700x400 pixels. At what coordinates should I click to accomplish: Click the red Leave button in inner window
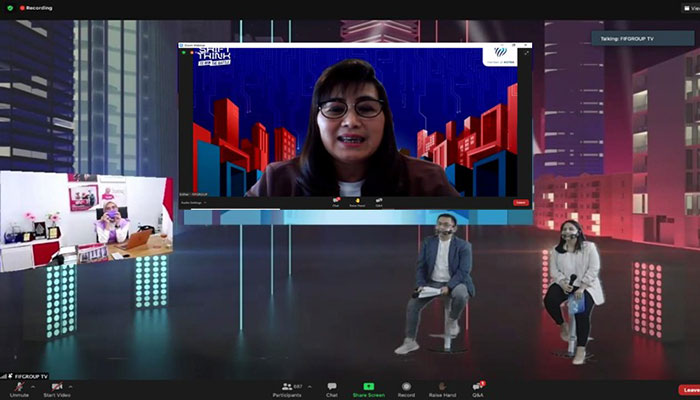pyautogui.click(x=520, y=202)
